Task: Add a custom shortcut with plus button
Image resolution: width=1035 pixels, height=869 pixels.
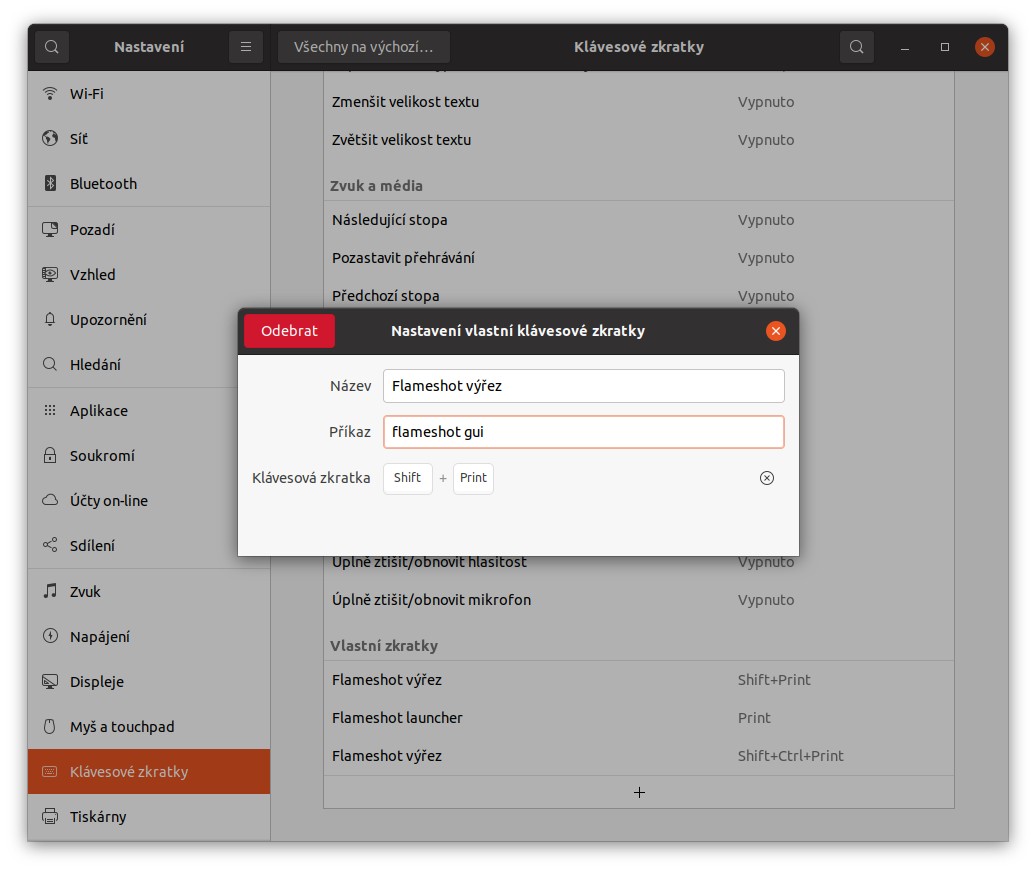Action: [x=639, y=792]
